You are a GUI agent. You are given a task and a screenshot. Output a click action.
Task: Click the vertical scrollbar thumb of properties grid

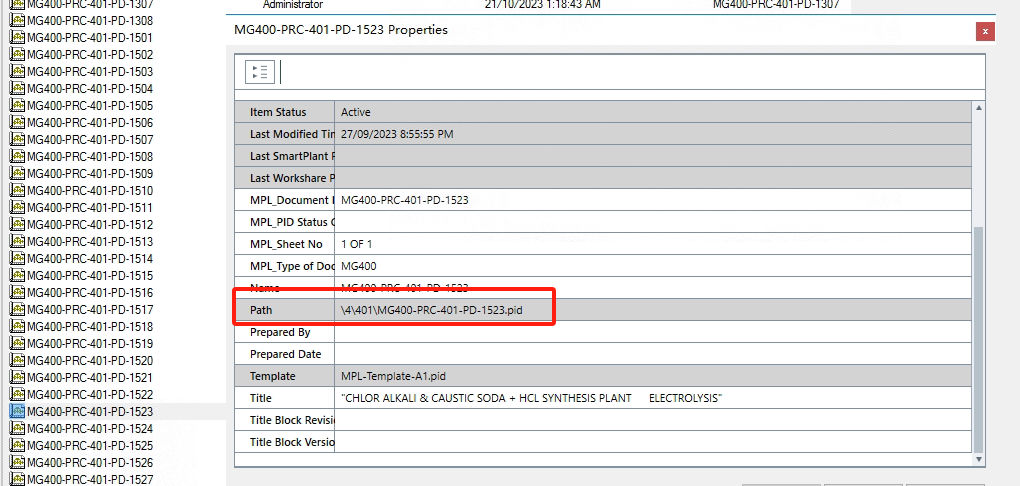[x=979, y=338]
